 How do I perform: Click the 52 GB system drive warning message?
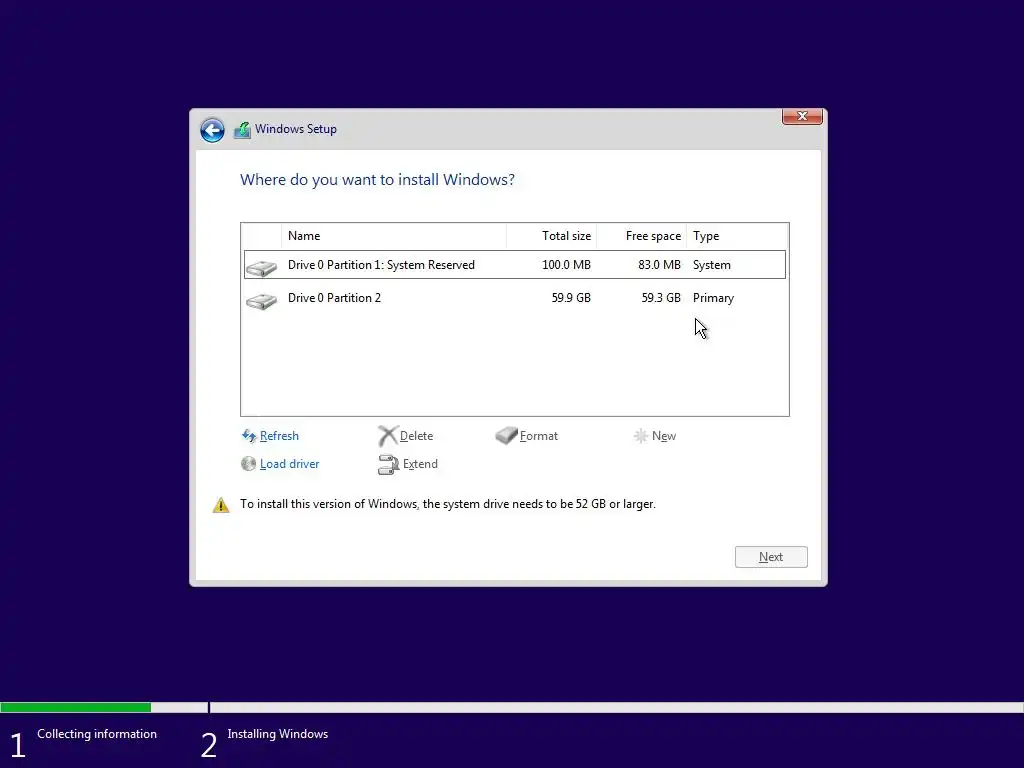click(447, 504)
